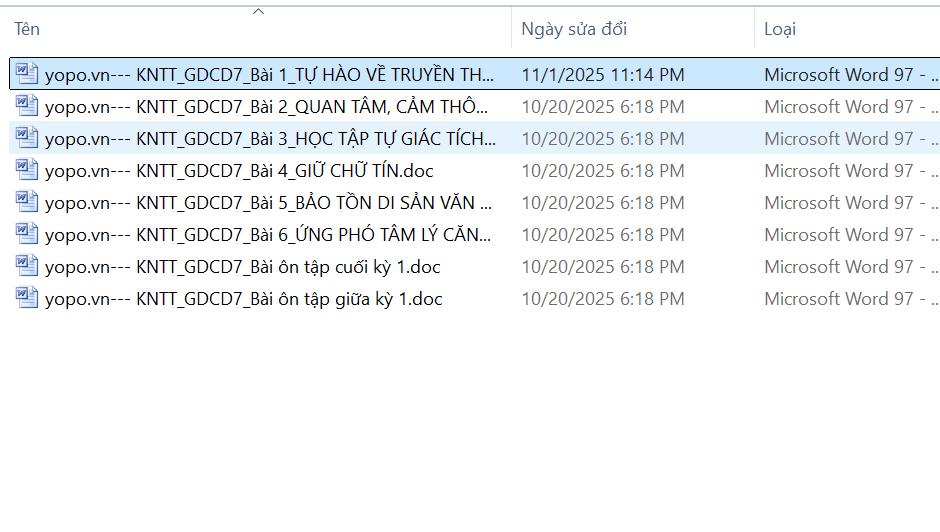Select file name Bài 2_QUAN TÂM, CẢM THÔ...

tap(267, 107)
